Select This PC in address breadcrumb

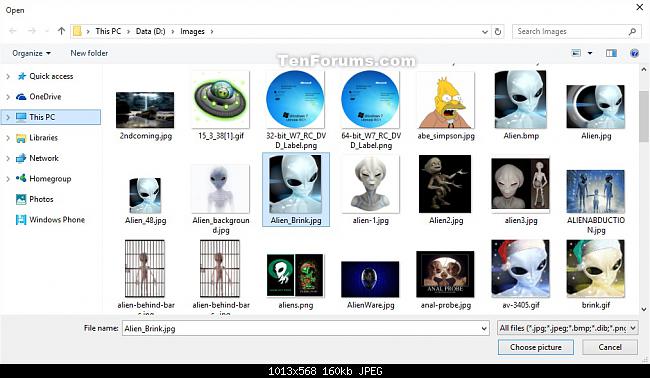pos(108,32)
